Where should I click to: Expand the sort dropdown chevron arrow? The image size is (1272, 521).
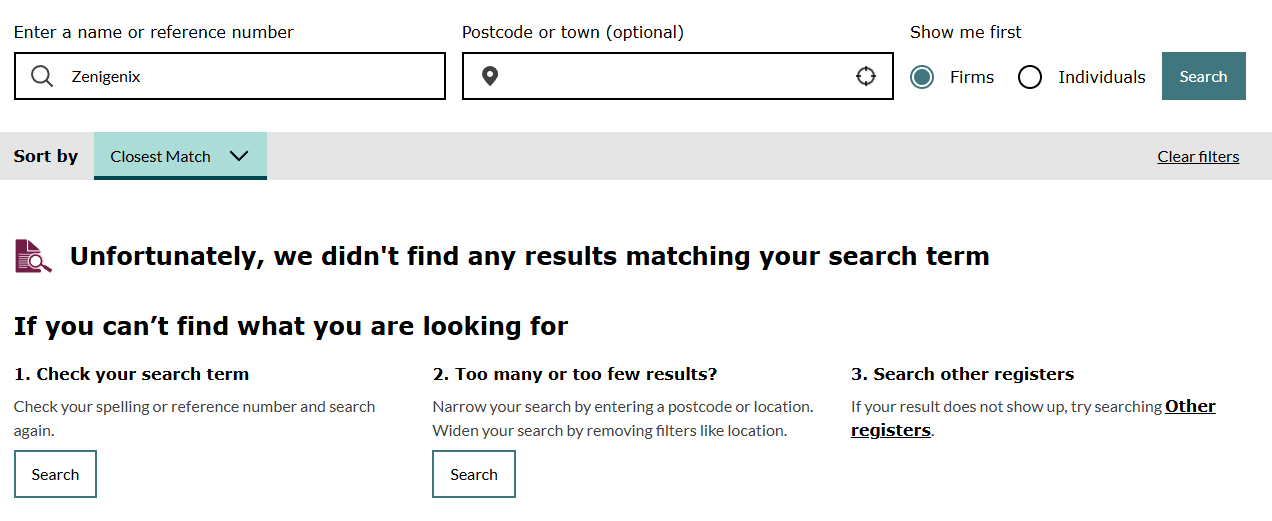pyautogui.click(x=238, y=156)
